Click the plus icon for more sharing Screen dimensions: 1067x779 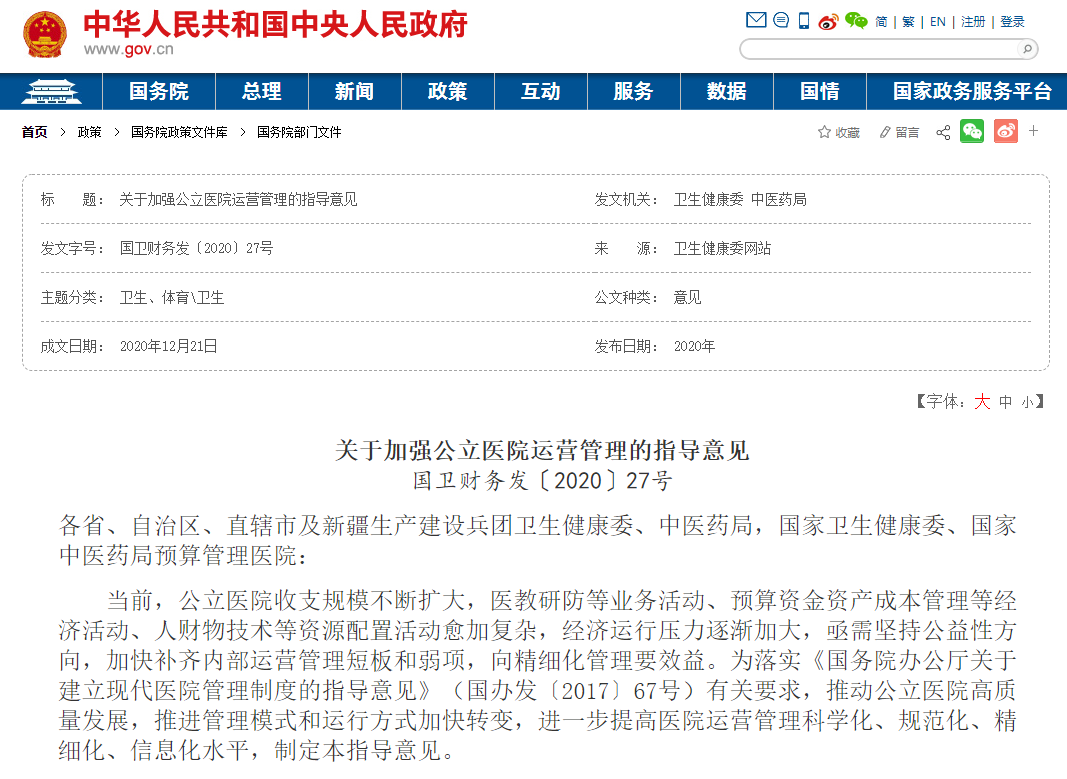point(1034,131)
